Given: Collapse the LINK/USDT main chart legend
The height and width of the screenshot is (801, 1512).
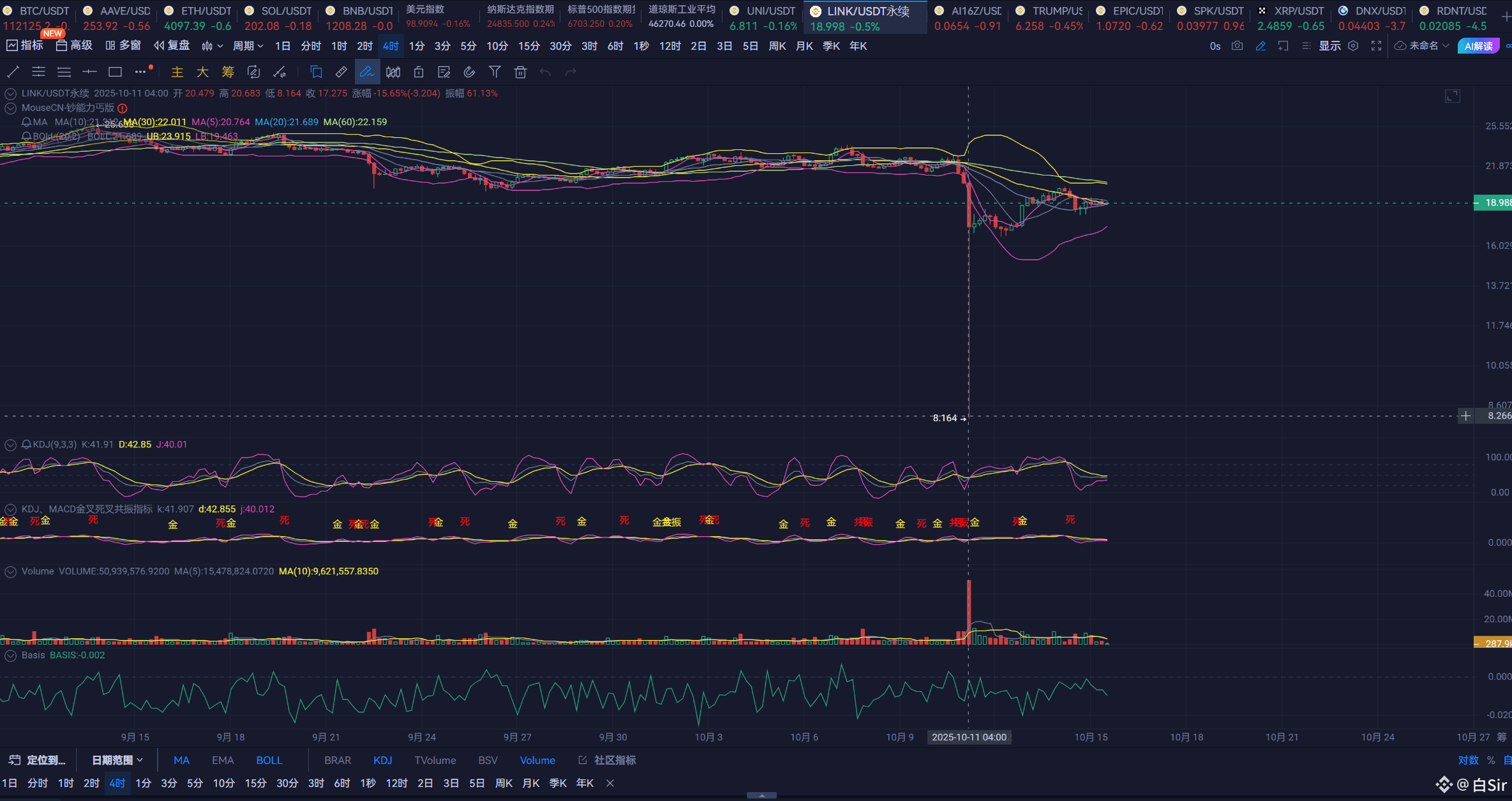Looking at the screenshot, I should tap(10, 94).
